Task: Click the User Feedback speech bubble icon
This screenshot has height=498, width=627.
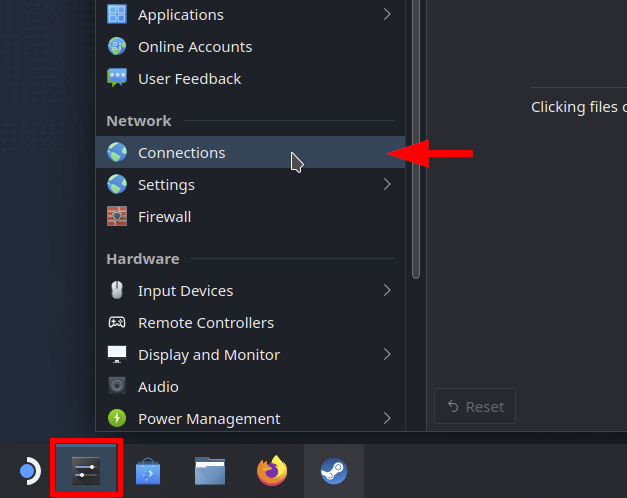Action: coord(117,78)
